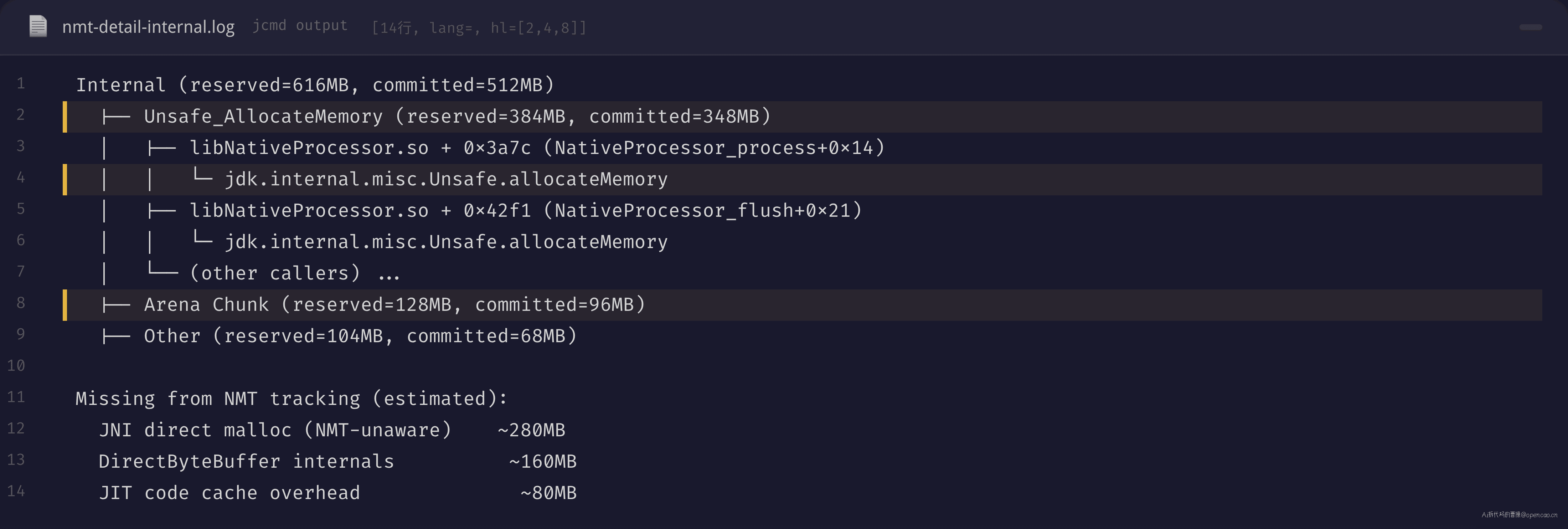Click the yellow highlight marker on line 2
Viewport: 1568px width, 529px height.
(x=65, y=117)
